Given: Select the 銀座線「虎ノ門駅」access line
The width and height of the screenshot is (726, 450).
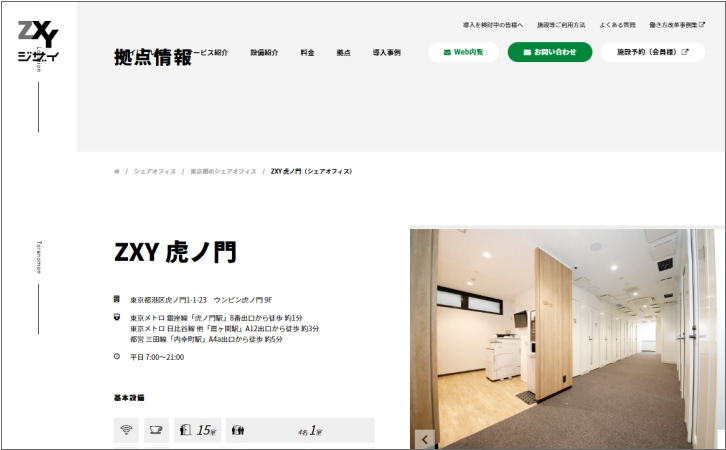Looking at the screenshot, I should coord(216,318).
